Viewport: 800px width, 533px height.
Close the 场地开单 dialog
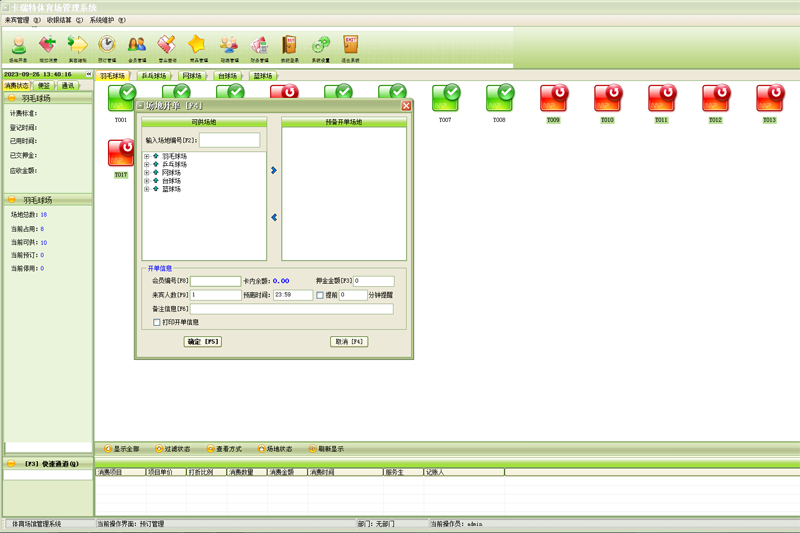406,106
